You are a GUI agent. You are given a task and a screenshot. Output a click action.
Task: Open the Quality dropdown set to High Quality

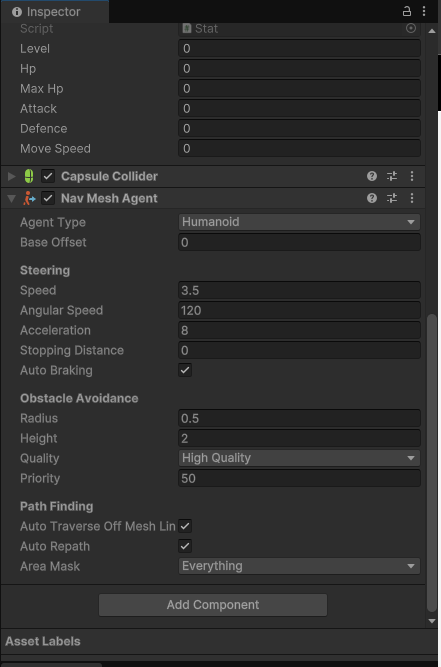[299, 458]
